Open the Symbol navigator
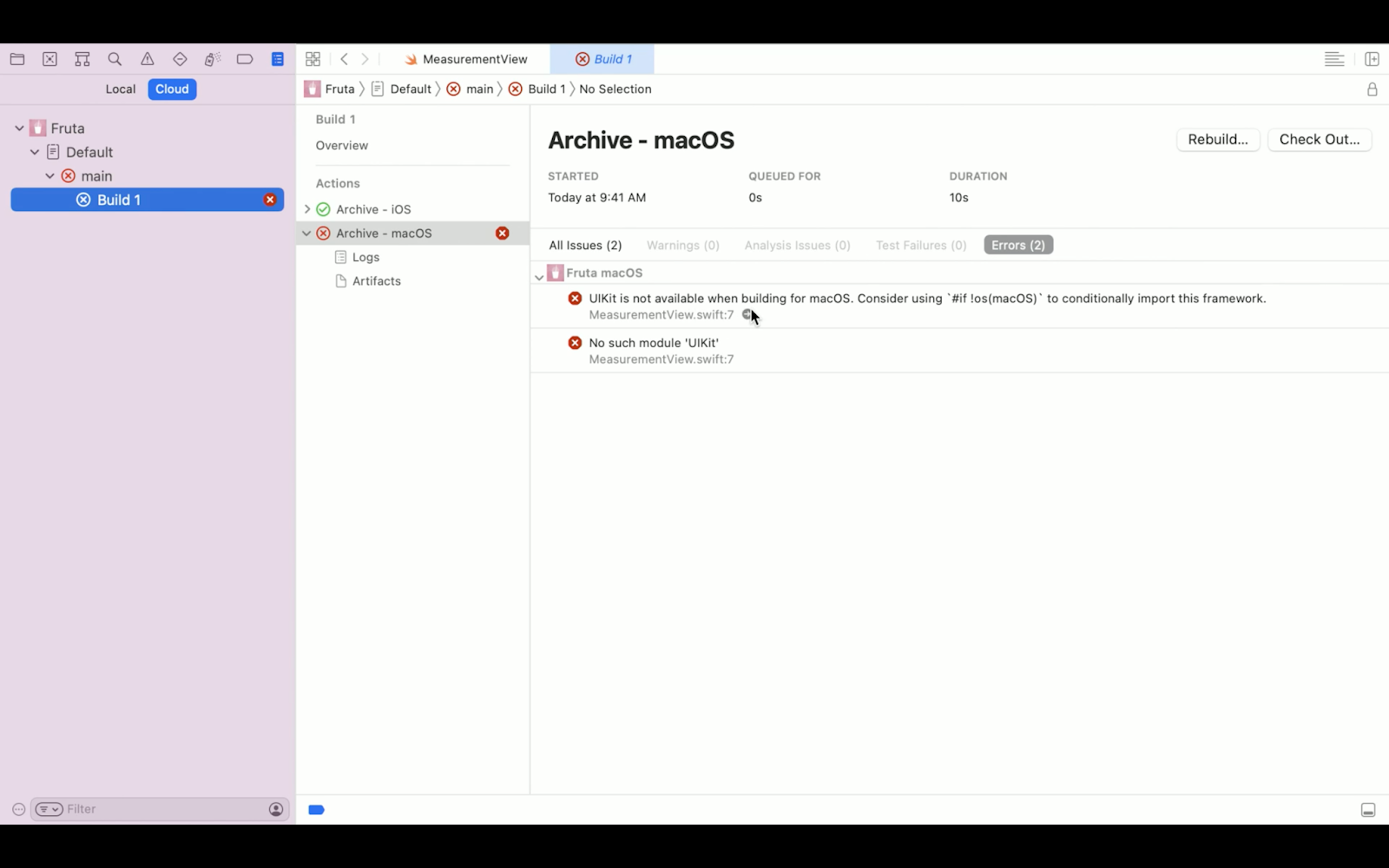The width and height of the screenshot is (1389, 868). [82, 59]
